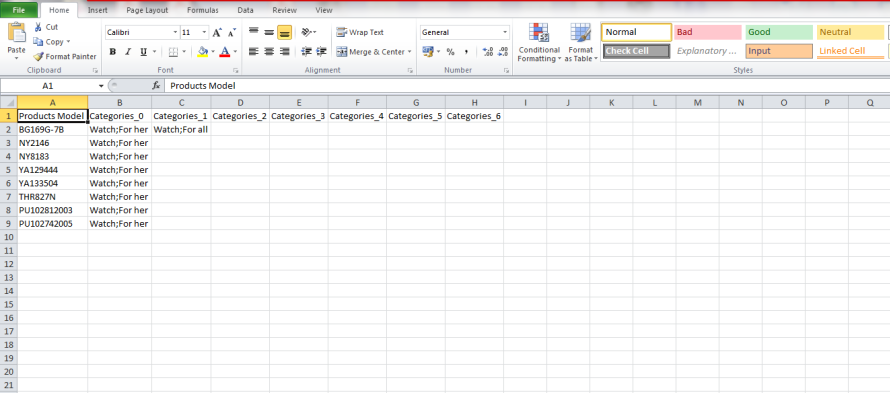
Task: Open the General number format dropdown
Action: tap(505, 32)
